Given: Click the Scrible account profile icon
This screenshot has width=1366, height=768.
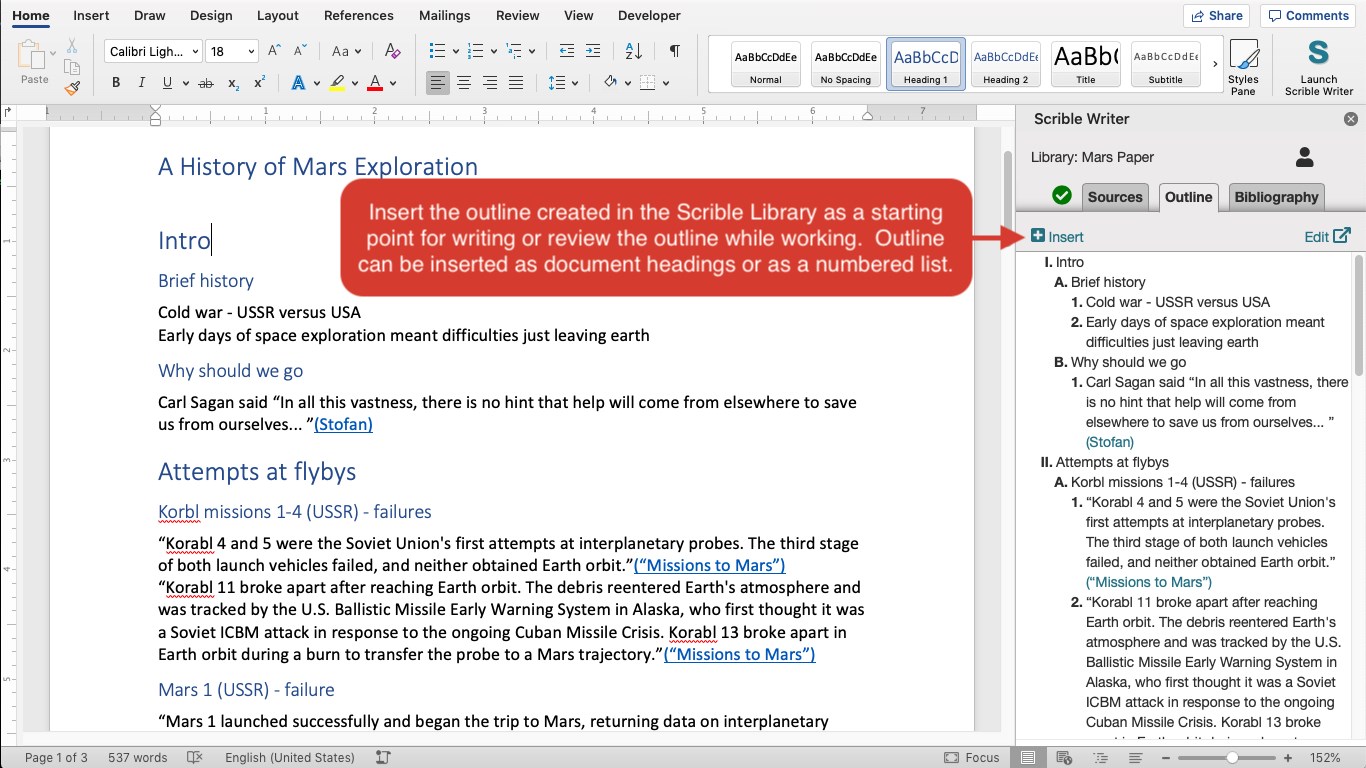Looking at the screenshot, I should coord(1304,157).
